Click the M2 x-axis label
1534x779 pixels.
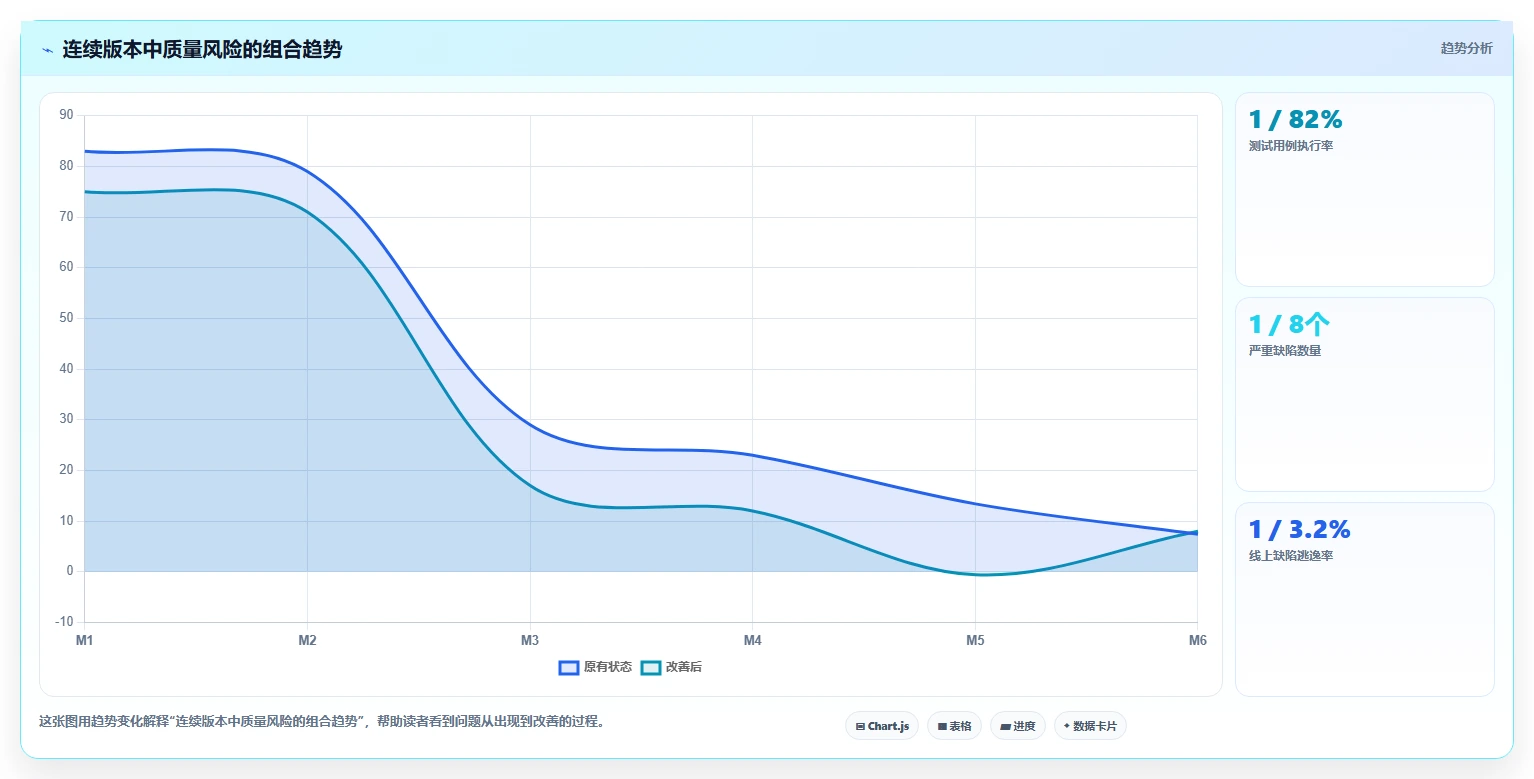click(x=307, y=640)
